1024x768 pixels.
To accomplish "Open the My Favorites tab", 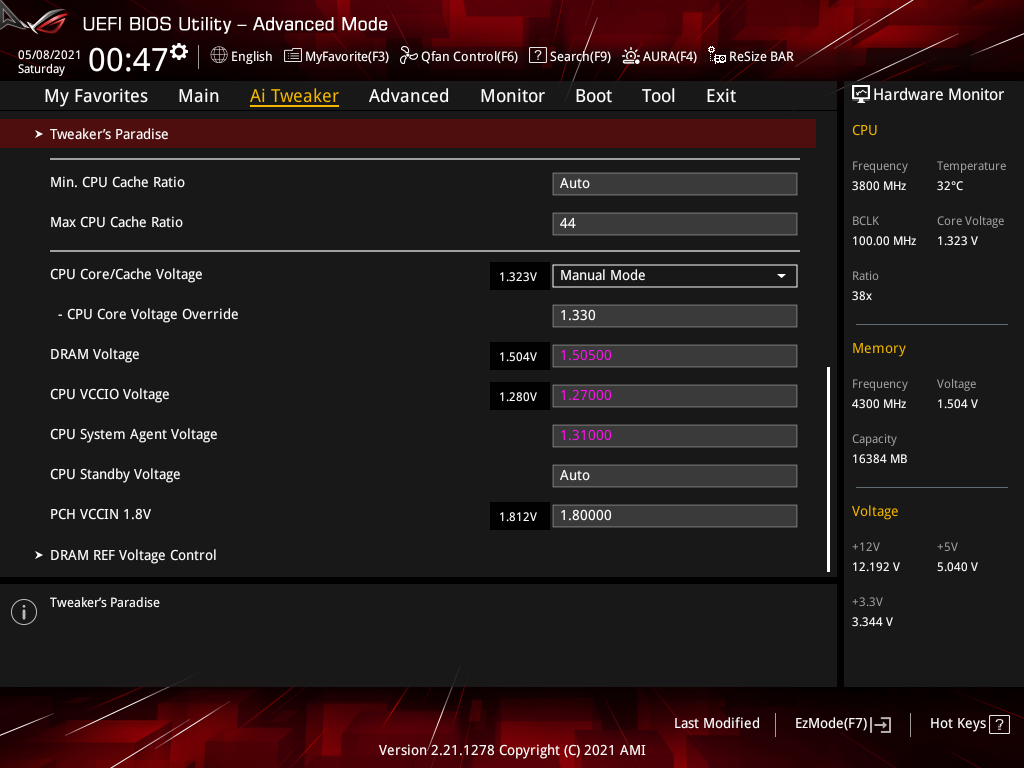I will click(96, 96).
